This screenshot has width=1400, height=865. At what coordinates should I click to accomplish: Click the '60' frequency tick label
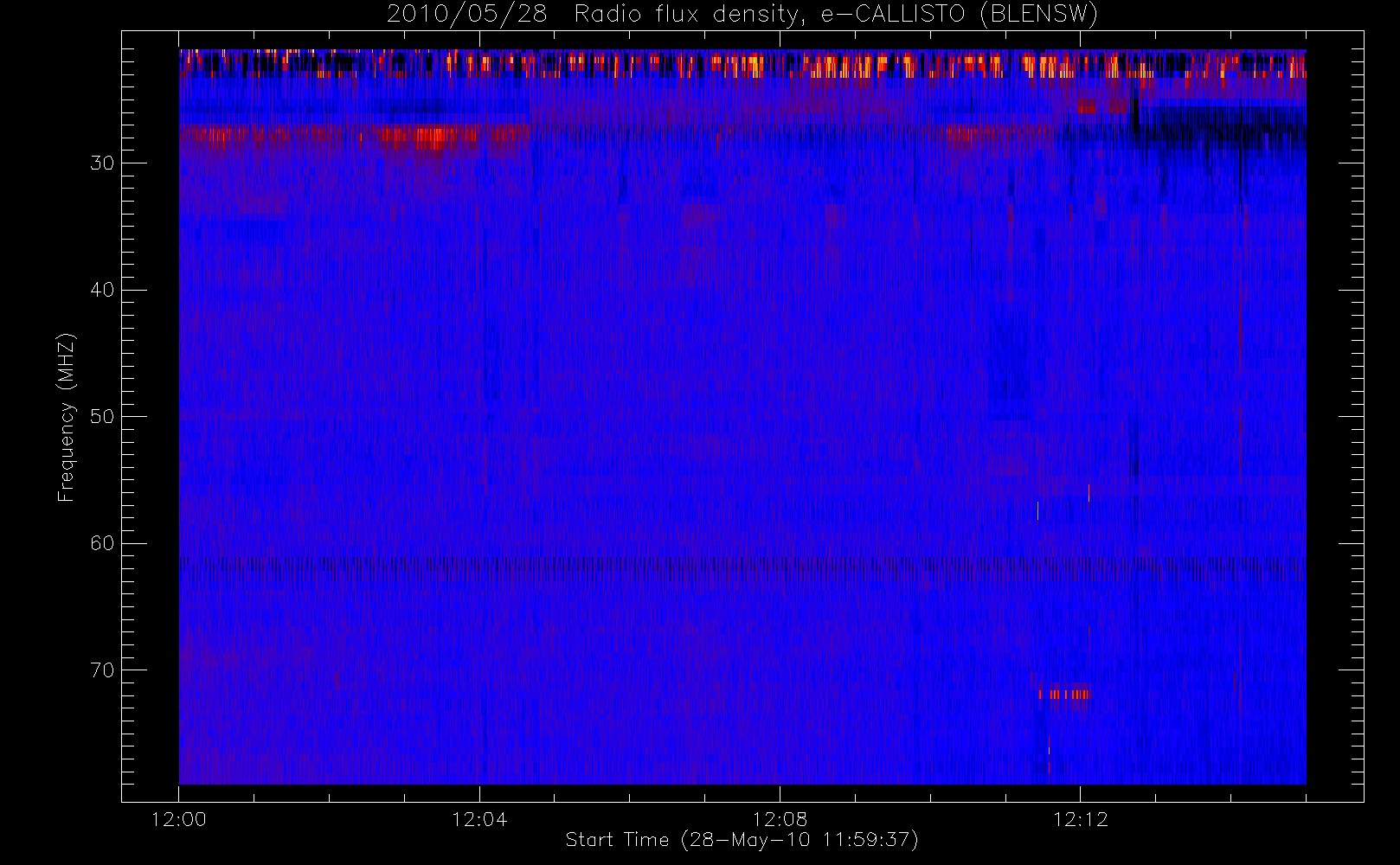(102, 543)
